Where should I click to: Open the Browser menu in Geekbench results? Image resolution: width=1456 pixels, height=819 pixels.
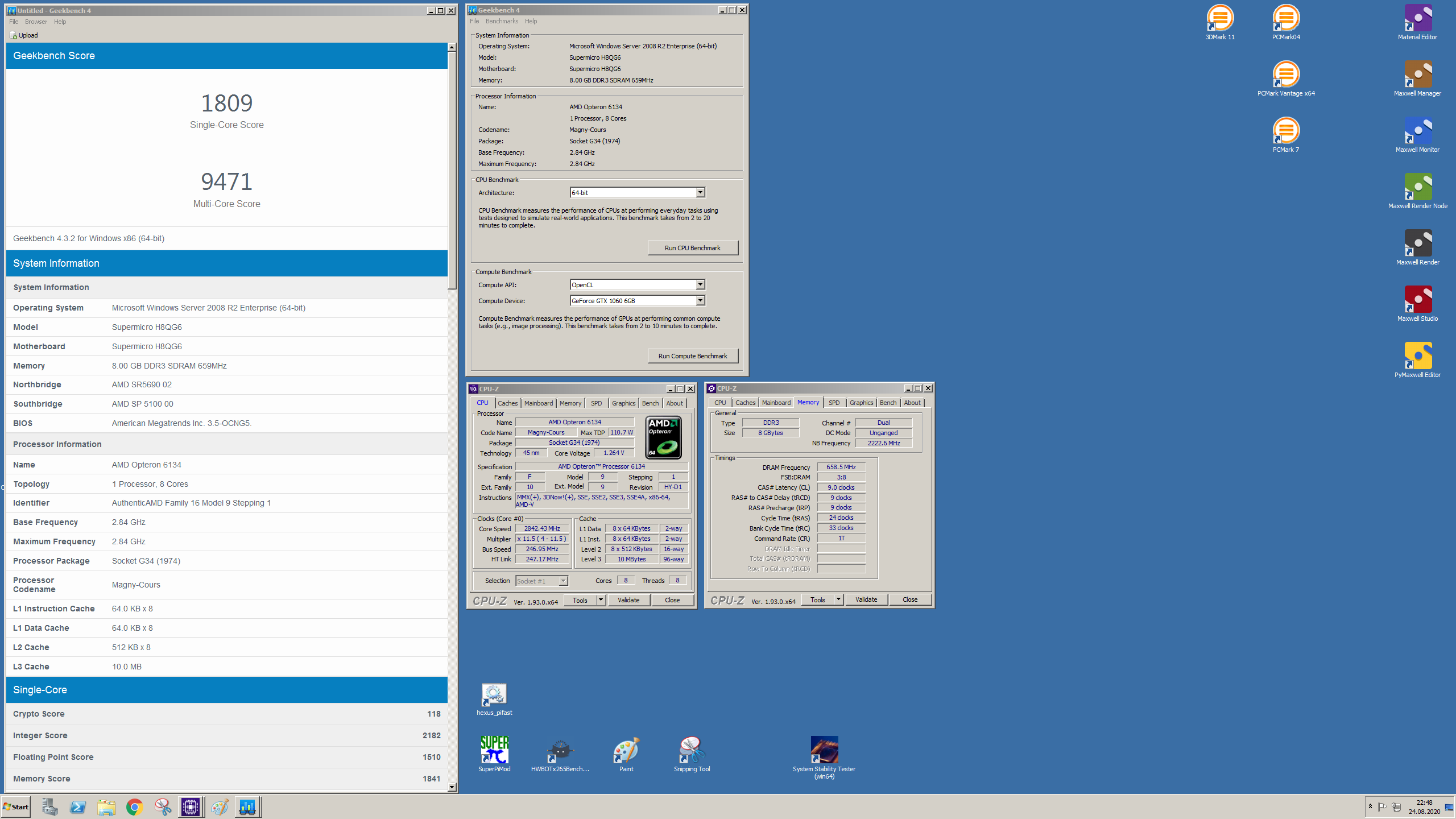point(36,22)
